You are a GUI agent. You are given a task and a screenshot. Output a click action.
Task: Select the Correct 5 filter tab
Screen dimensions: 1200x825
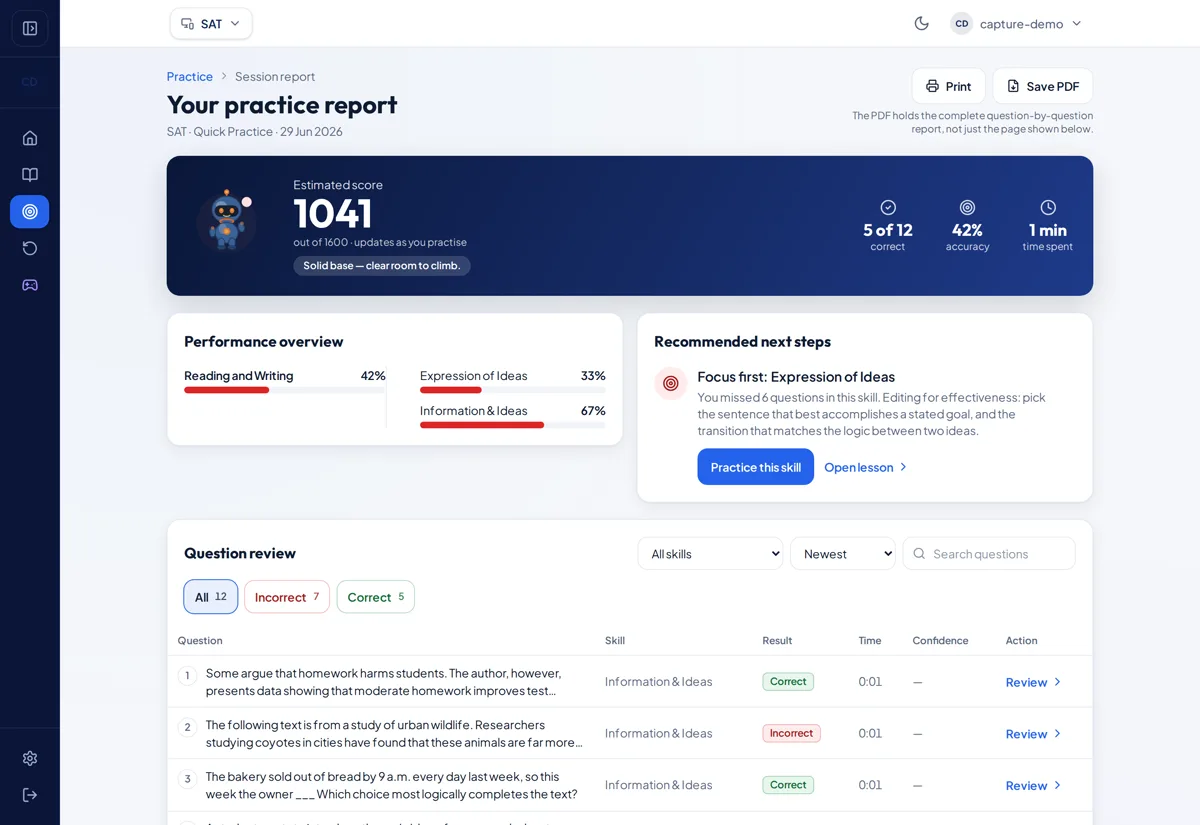[376, 597]
